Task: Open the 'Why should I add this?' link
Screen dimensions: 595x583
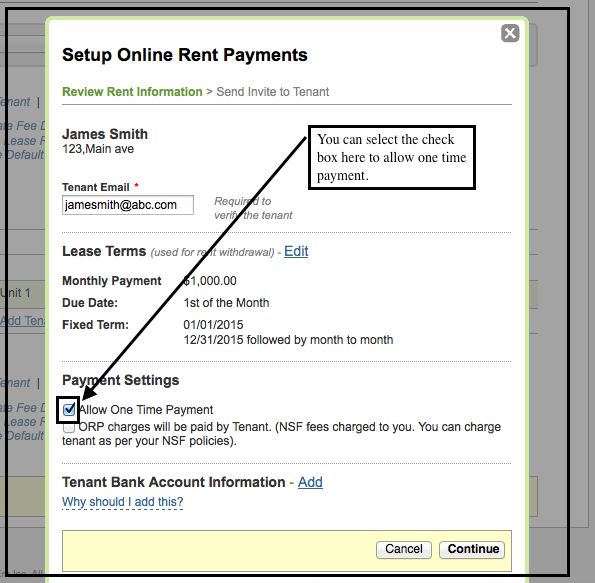Action: tap(123, 502)
